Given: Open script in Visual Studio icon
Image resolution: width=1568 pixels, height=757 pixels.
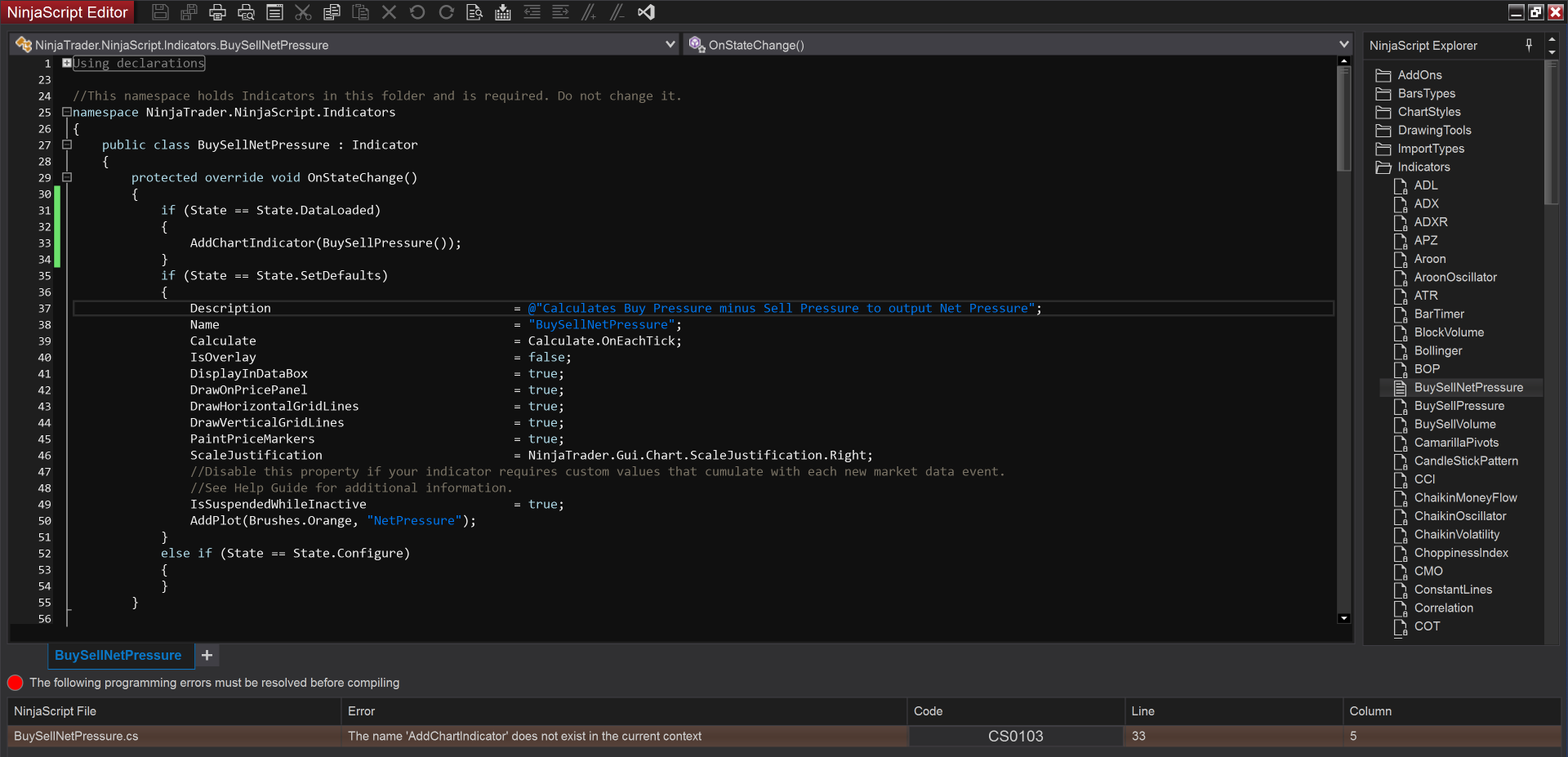Looking at the screenshot, I should click(646, 12).
